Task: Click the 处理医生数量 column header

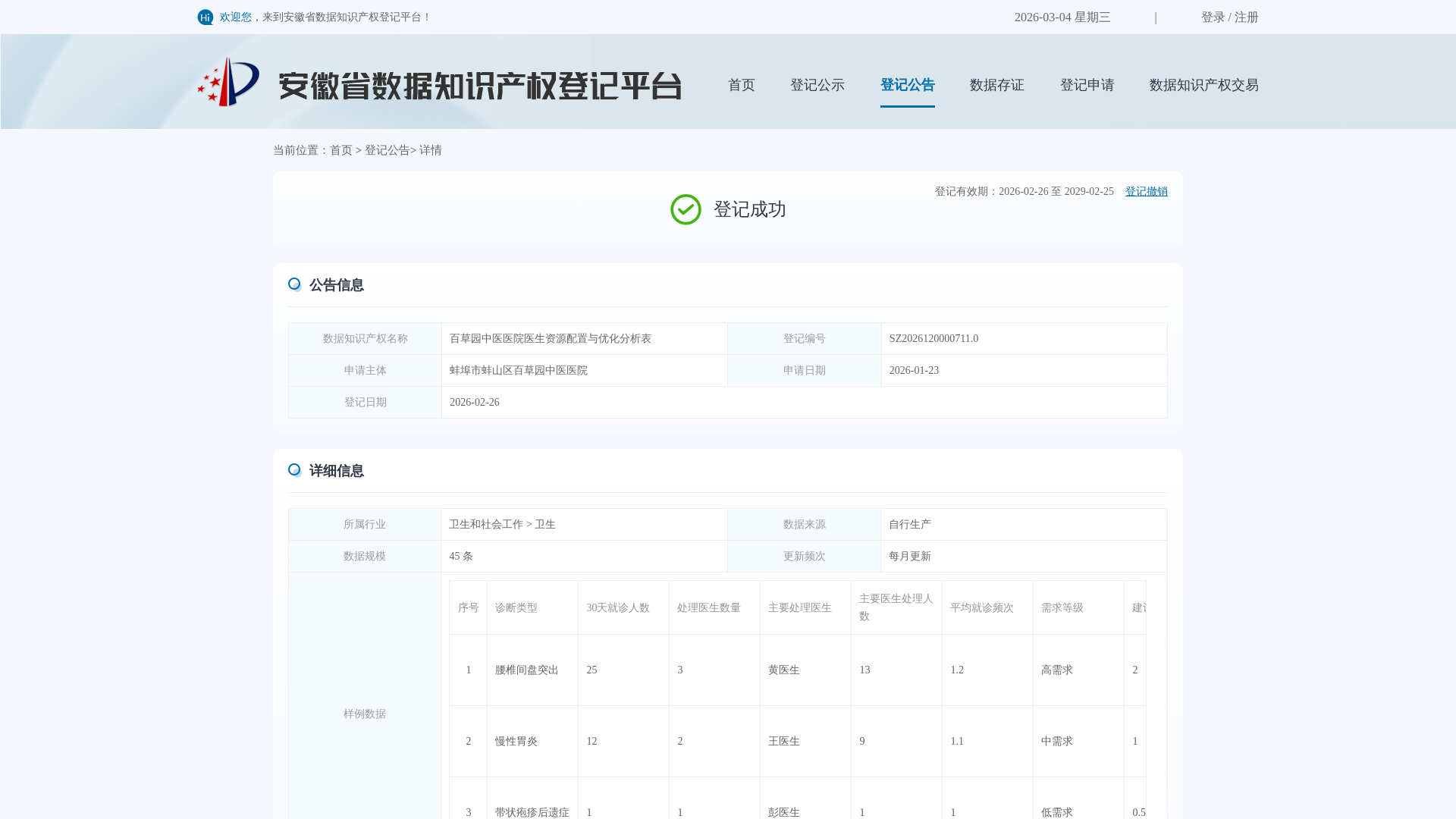Action: click(714, 608)
